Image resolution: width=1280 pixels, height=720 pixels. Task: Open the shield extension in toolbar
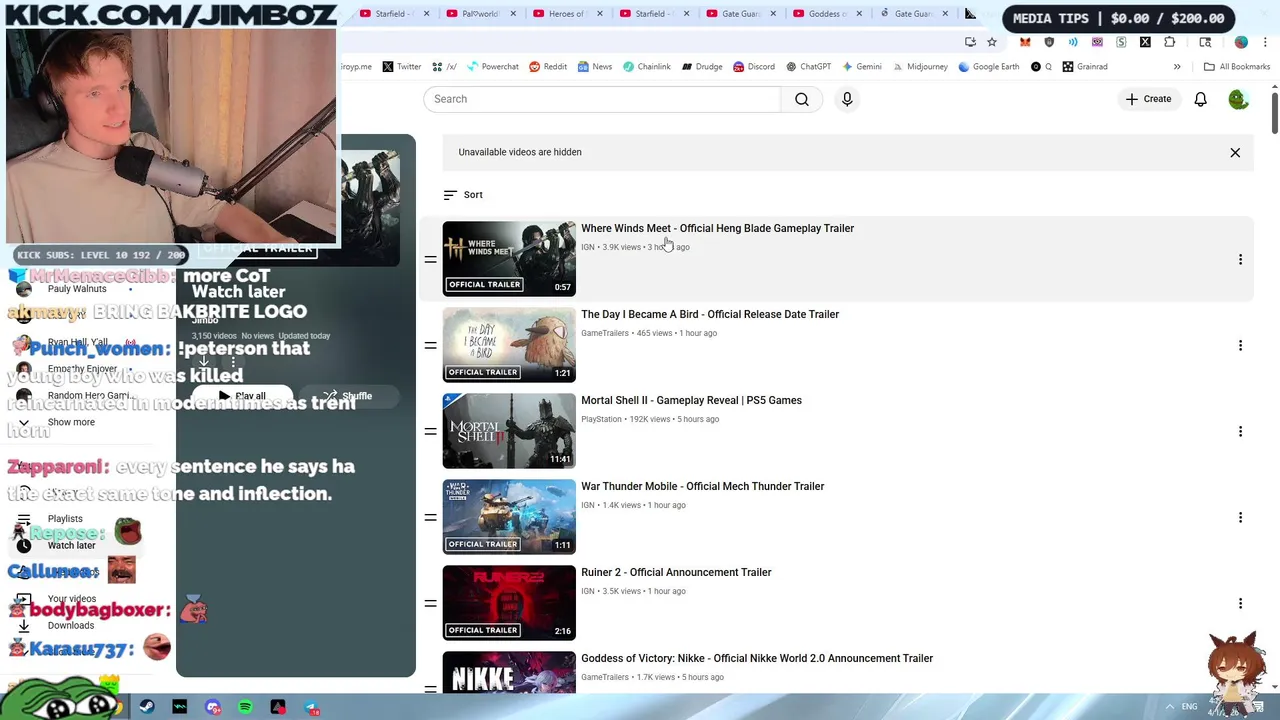click(1049, 42)
